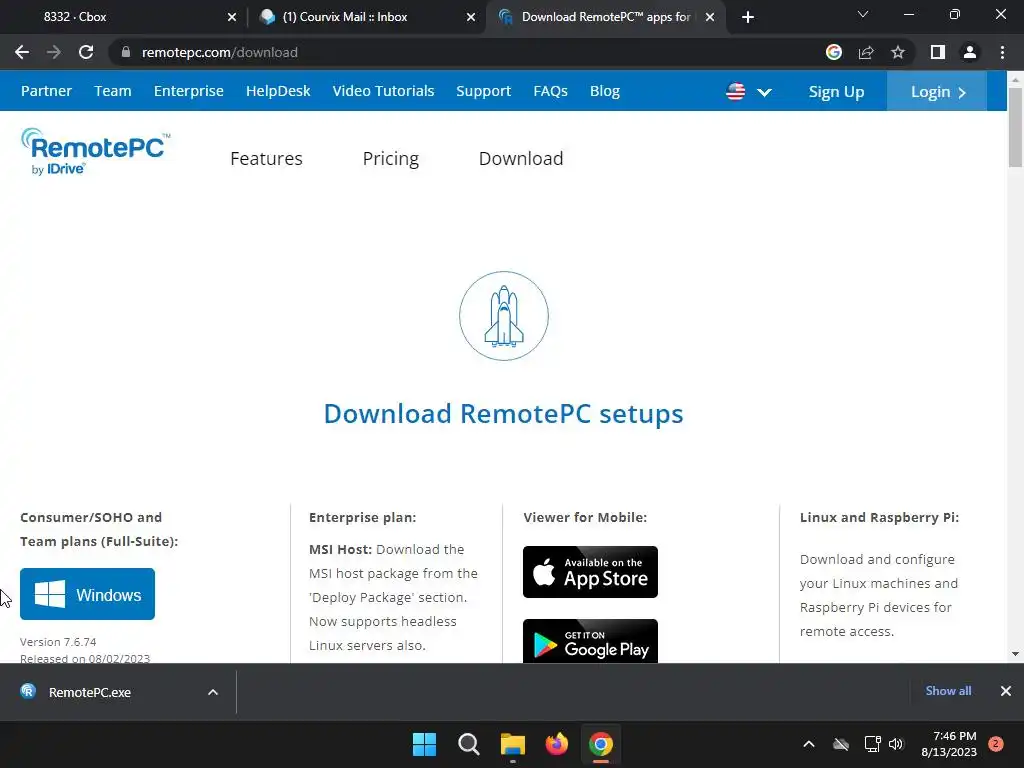Screen dimensions: 1024x768
Task: Open the Chrome tab search dropdown
Action: (x=863, y=14)
